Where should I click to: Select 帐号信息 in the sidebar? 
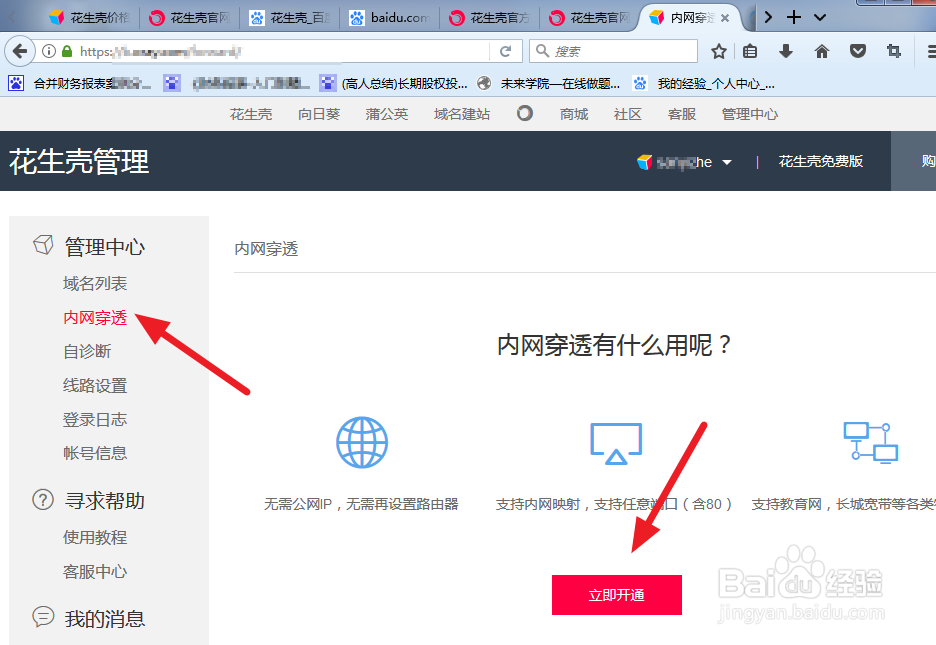(95, 453)
